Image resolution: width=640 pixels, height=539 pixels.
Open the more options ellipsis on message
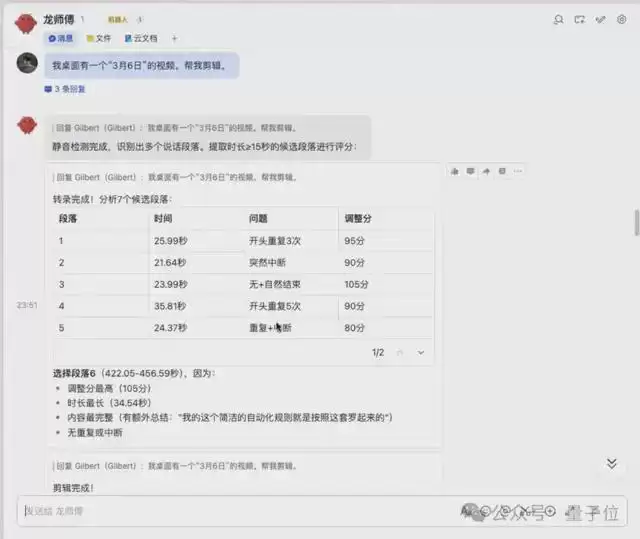518,171
